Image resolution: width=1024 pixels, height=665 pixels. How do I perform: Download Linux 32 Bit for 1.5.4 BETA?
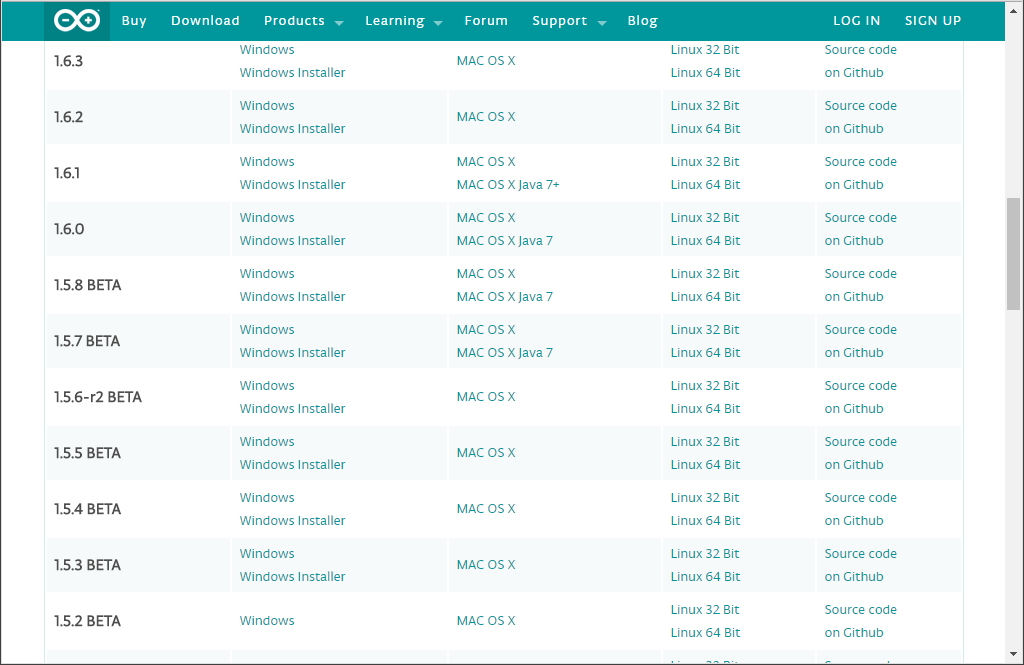point(705,498)
